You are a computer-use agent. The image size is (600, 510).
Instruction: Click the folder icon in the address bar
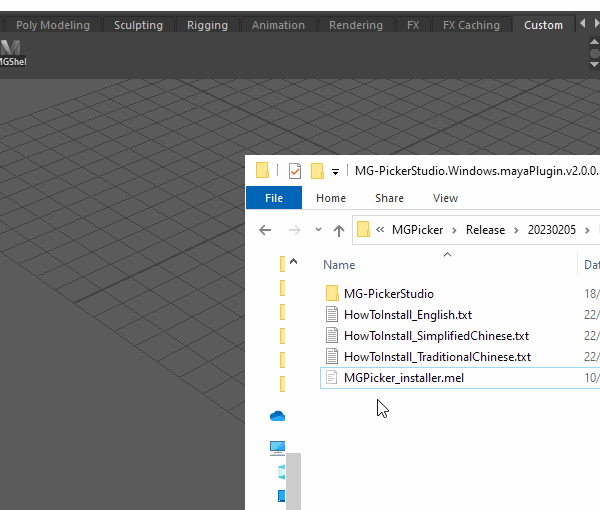pos(364,230)
